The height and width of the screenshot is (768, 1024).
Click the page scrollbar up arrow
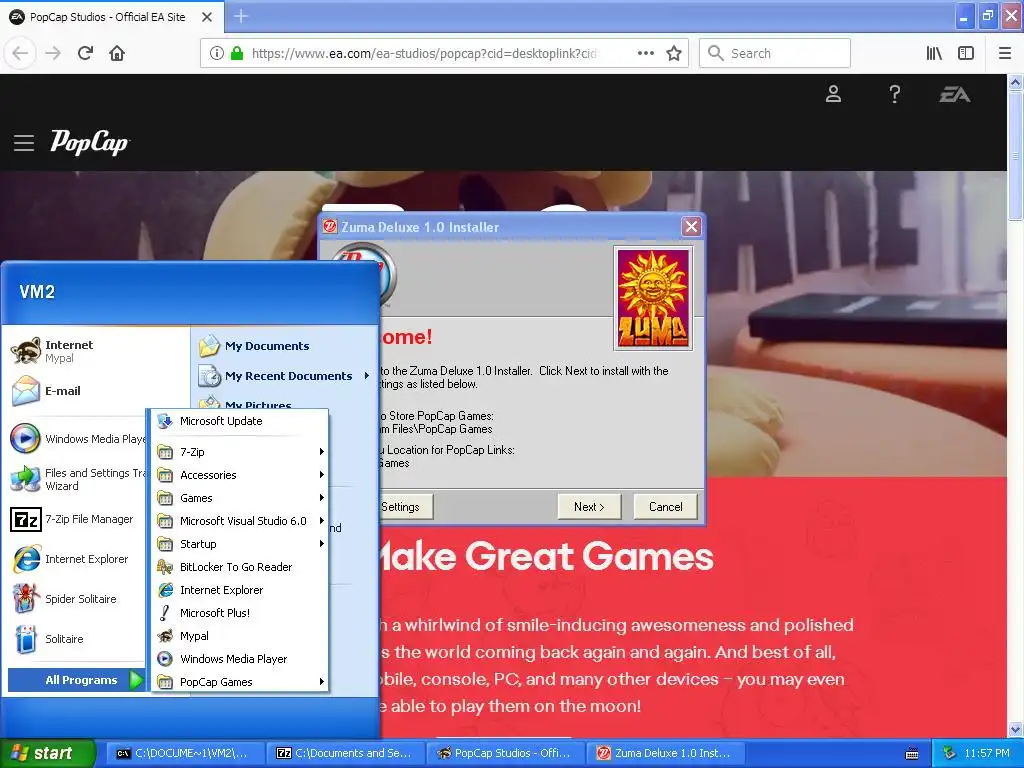pos(1016,82)
